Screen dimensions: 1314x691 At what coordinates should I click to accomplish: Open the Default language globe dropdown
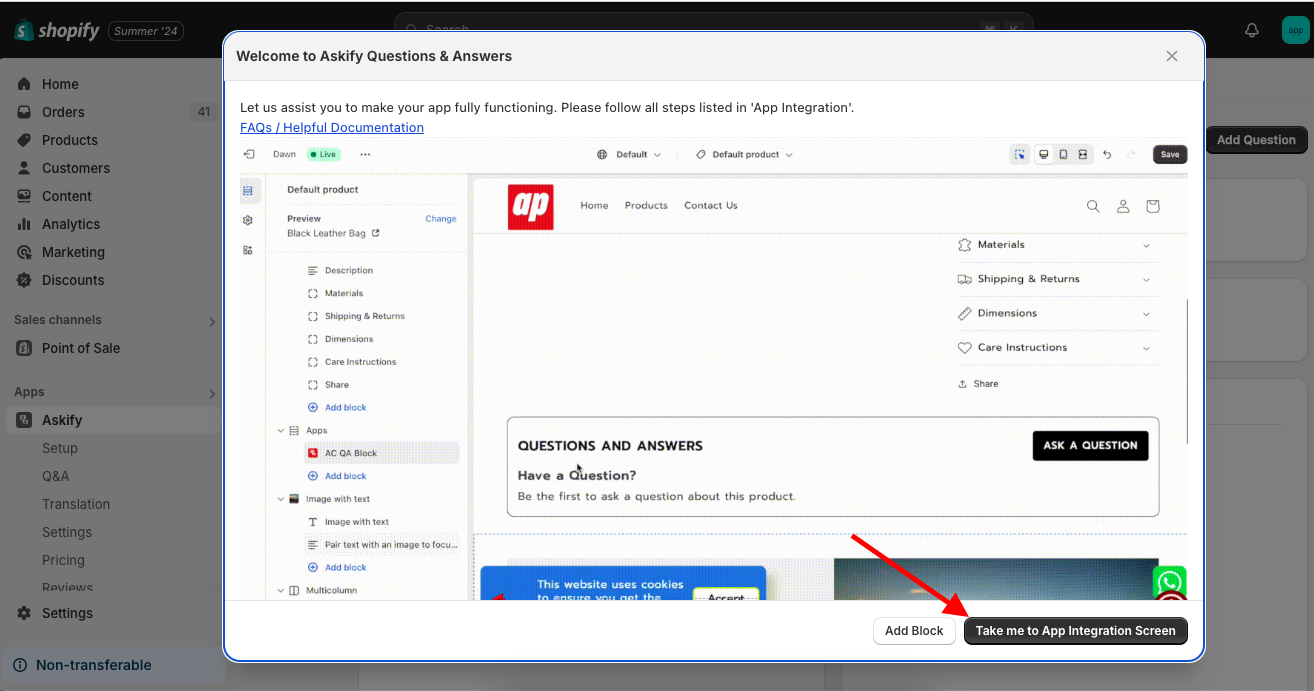(x=629, y=154)
